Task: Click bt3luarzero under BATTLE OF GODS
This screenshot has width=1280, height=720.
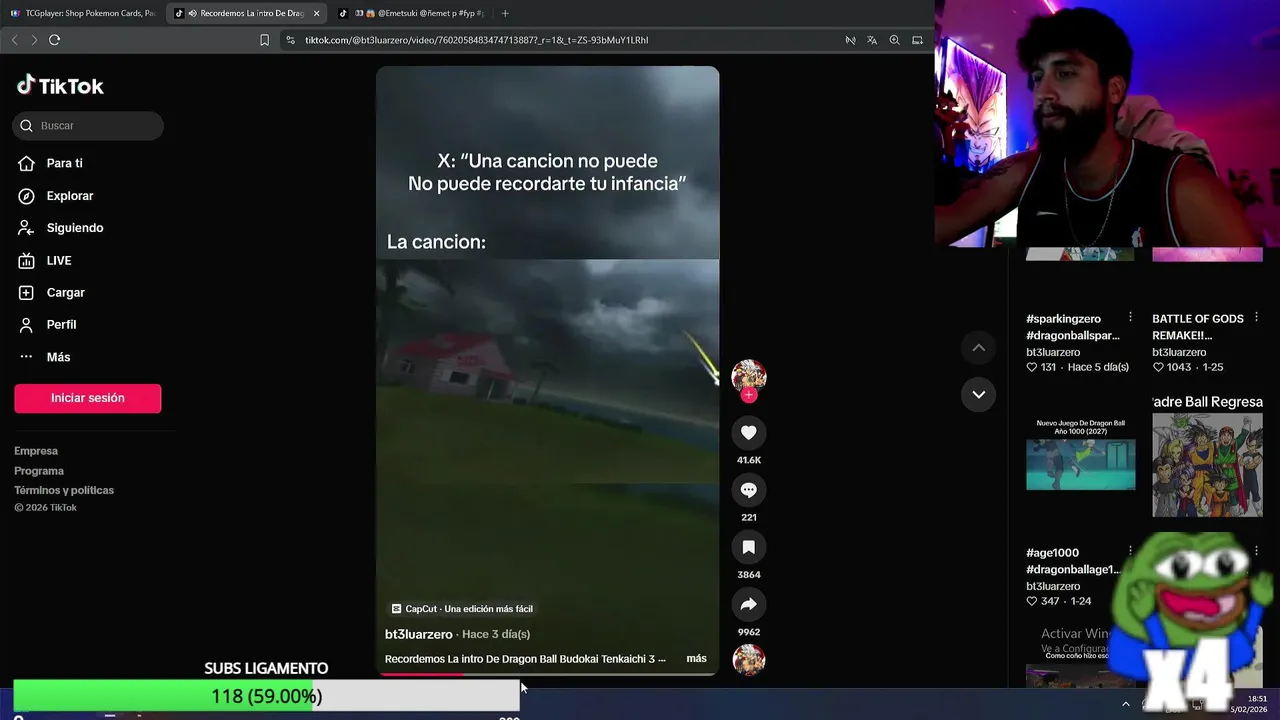Action: (1179, 352)
